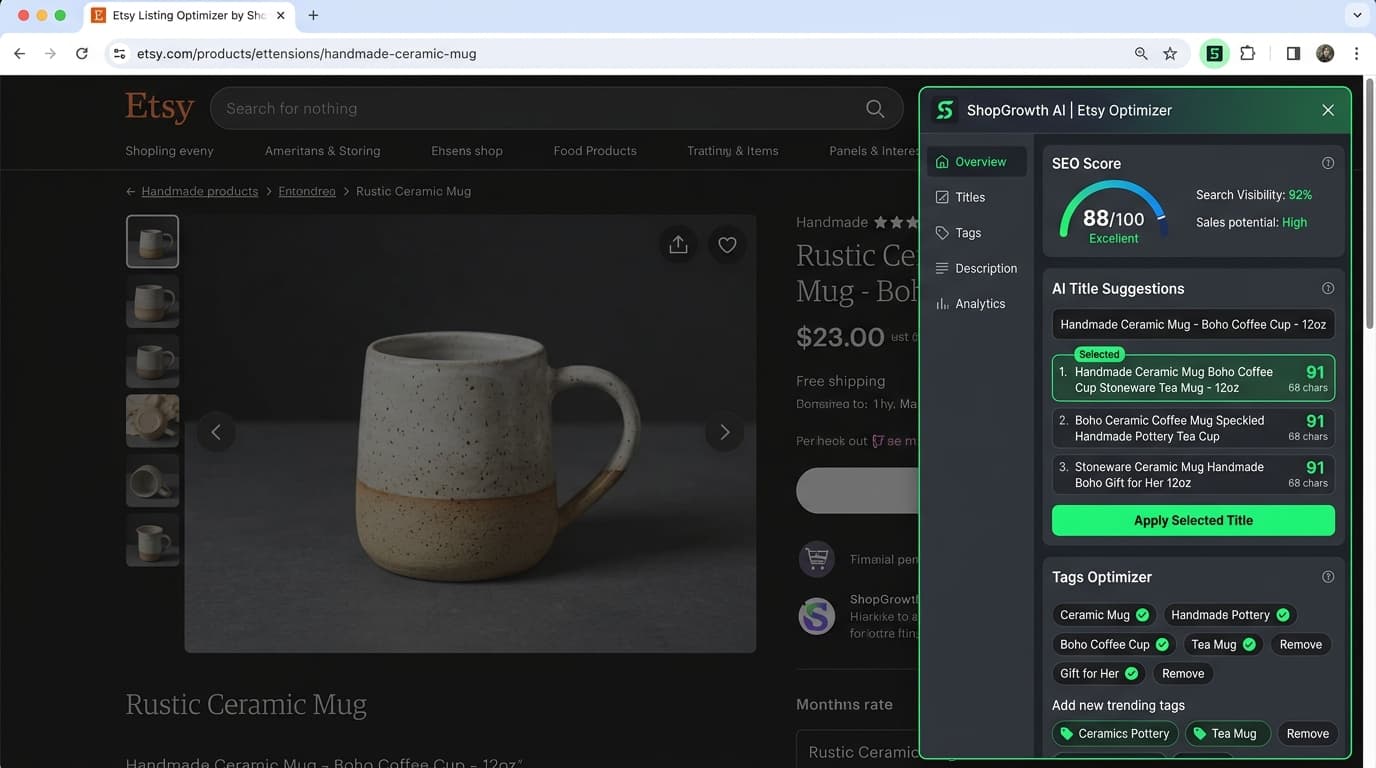1376x768 pixels.
Task: Open the Analytics section in ShopGrowth sidebar
Action: pyautogui.click(x=979, y=303)
